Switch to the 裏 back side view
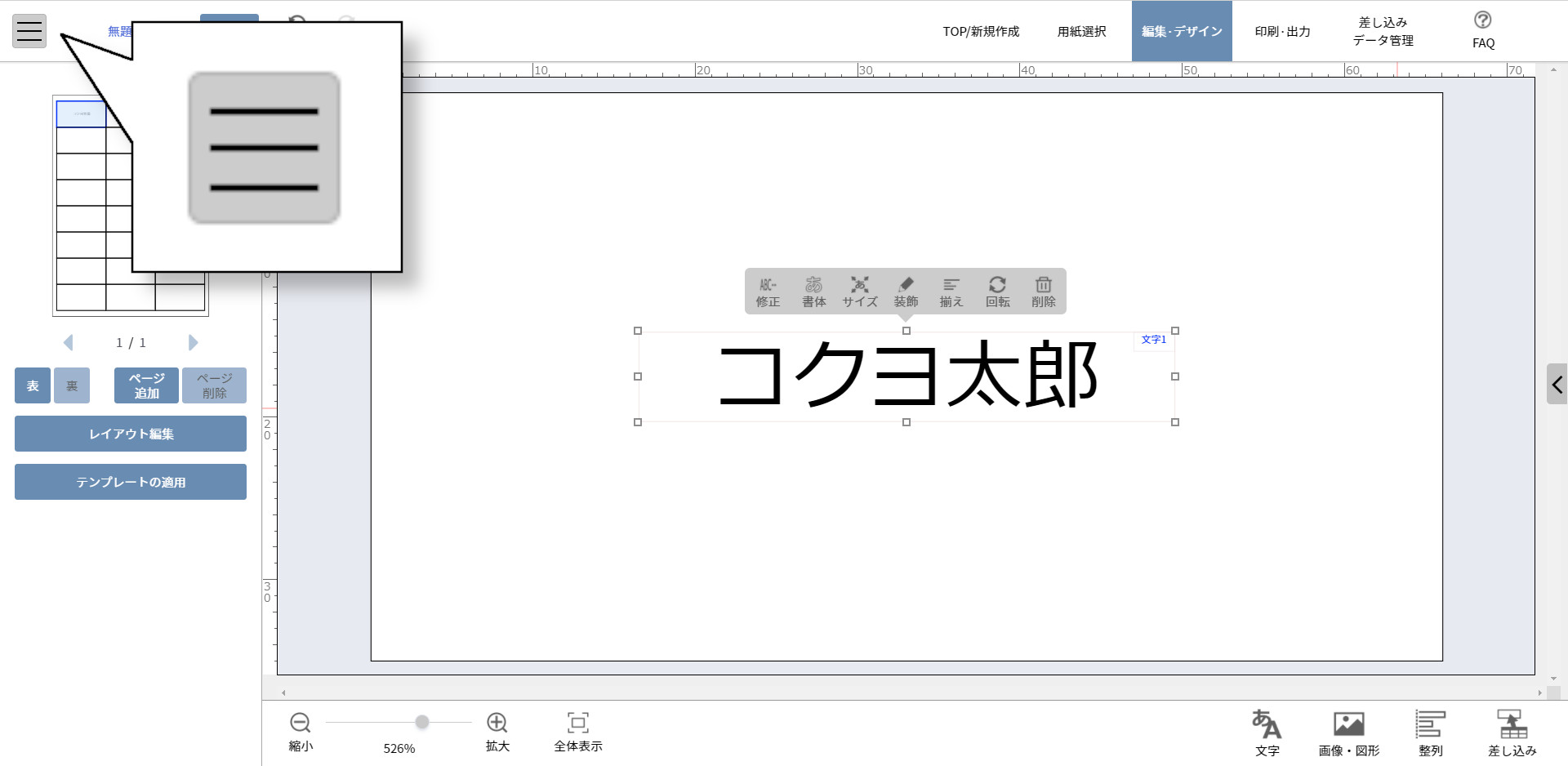1568x766 pixels. [x=71, y=385]
